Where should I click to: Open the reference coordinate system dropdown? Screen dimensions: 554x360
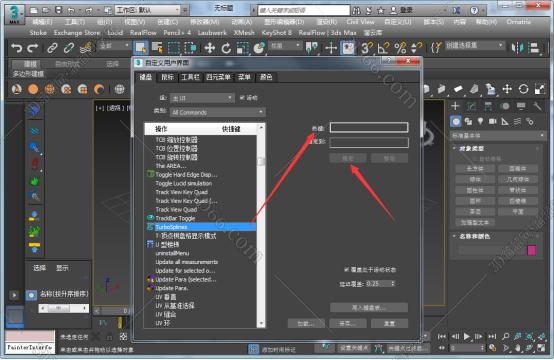point(285,46)
